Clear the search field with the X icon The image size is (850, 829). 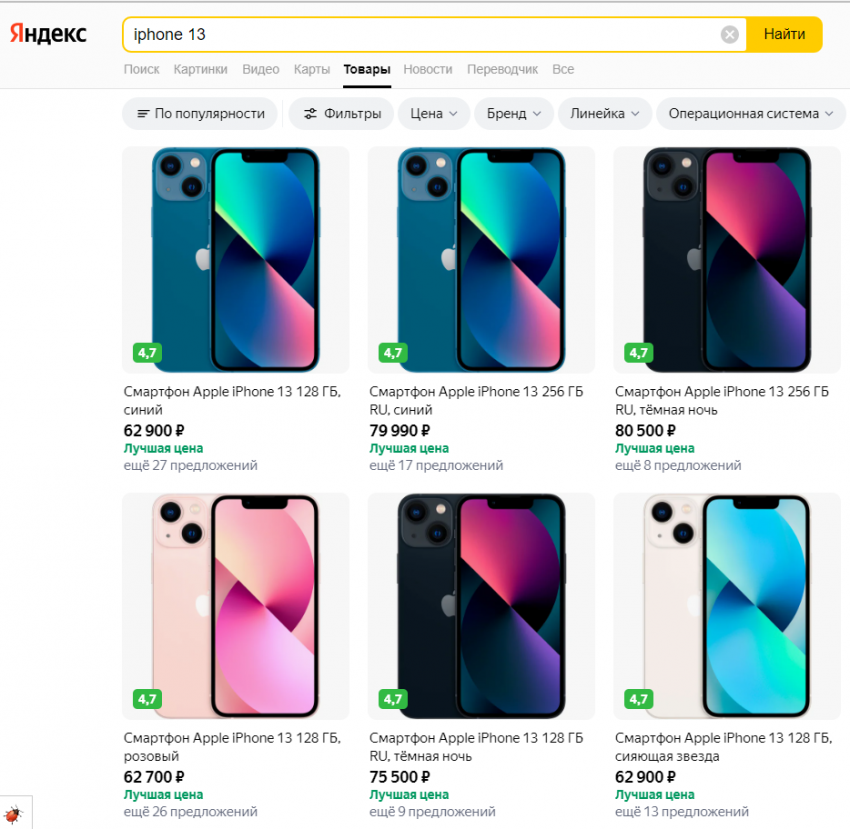[730, 35]
